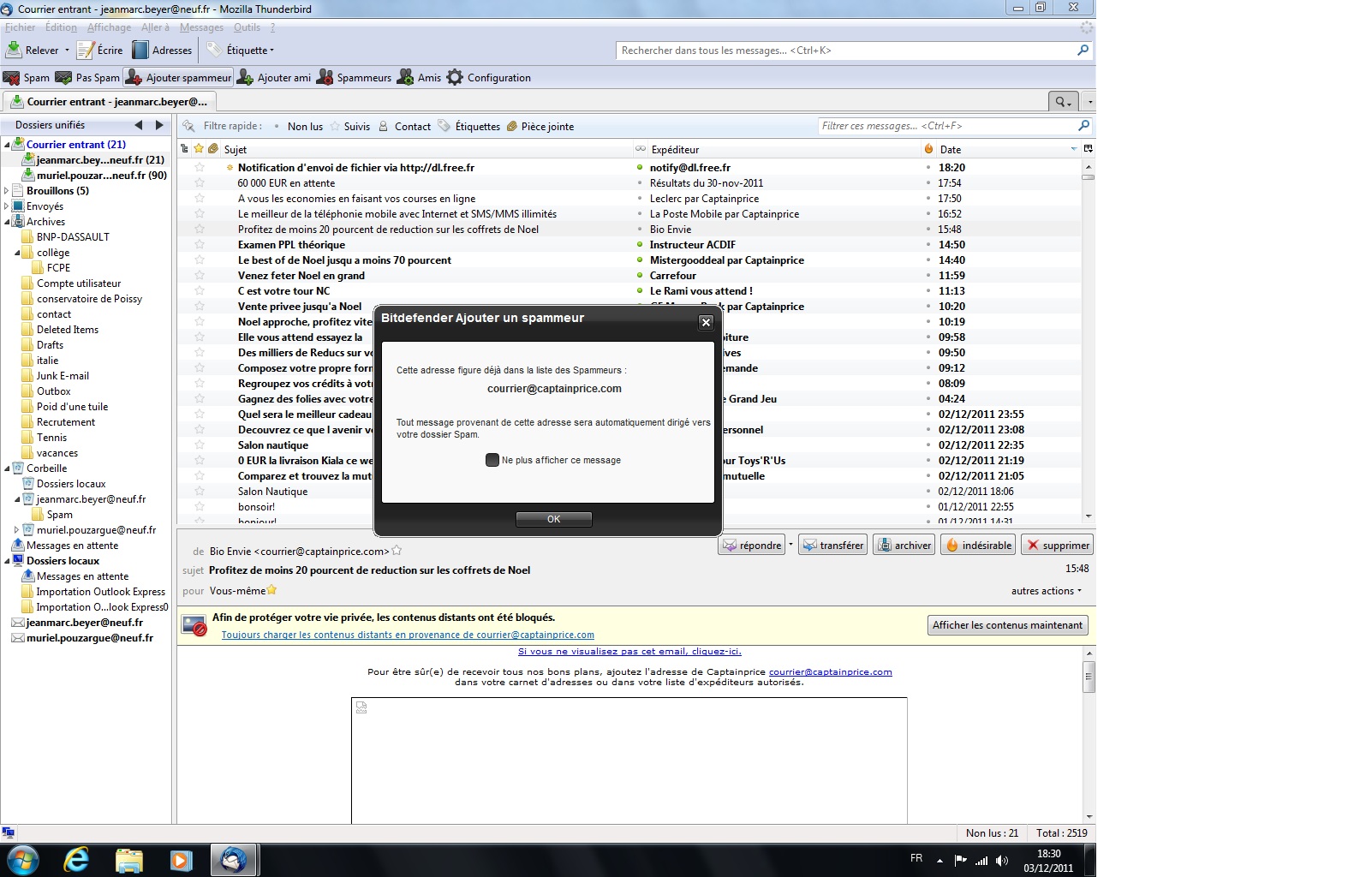The width and height of the screenshot is (1372, 877).
Task: Toggle the Suivis quick filter
Action: [x=350, y=126]
